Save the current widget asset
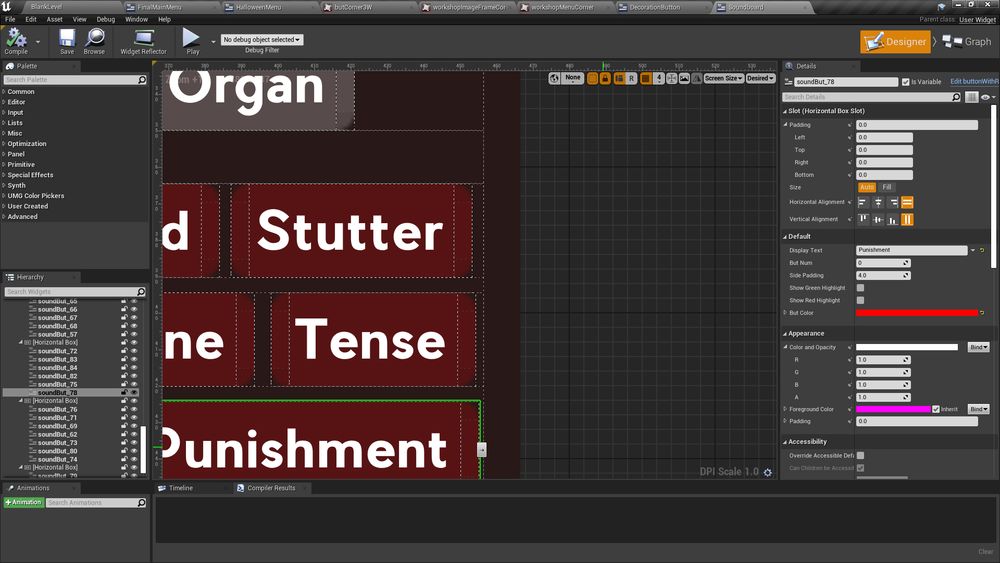Screen dimensions: 1000x563 67,41
